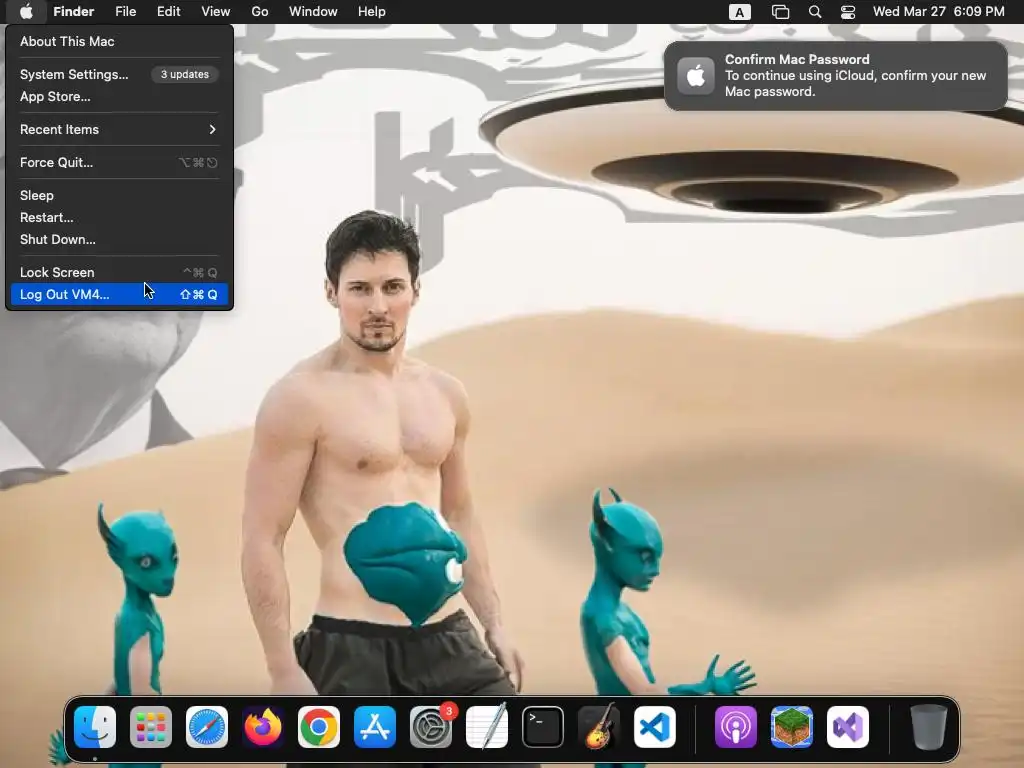
Task: Choose Lock Screen
Action: 120,272
